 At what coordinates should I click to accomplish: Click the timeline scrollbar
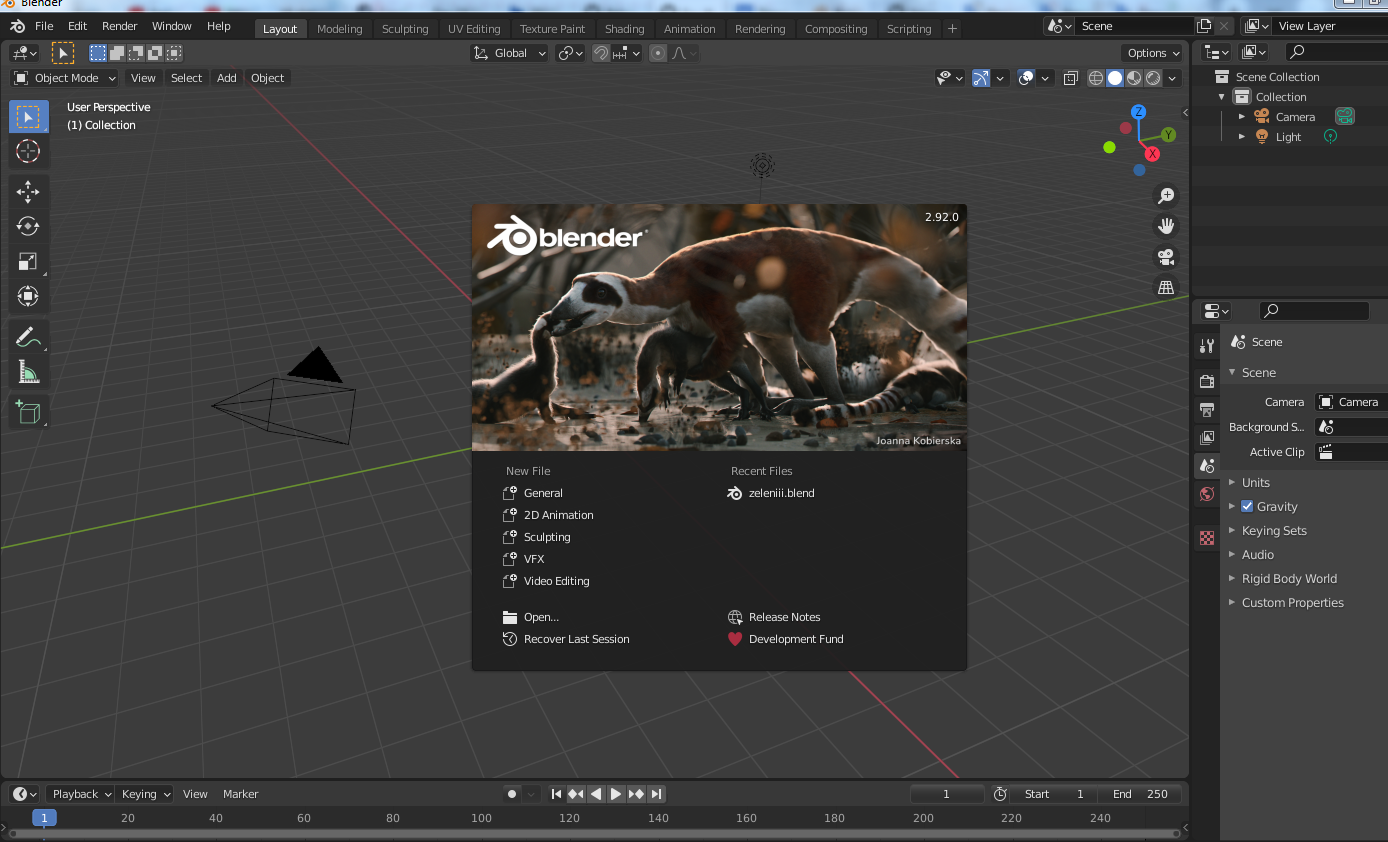click(594, 833)
